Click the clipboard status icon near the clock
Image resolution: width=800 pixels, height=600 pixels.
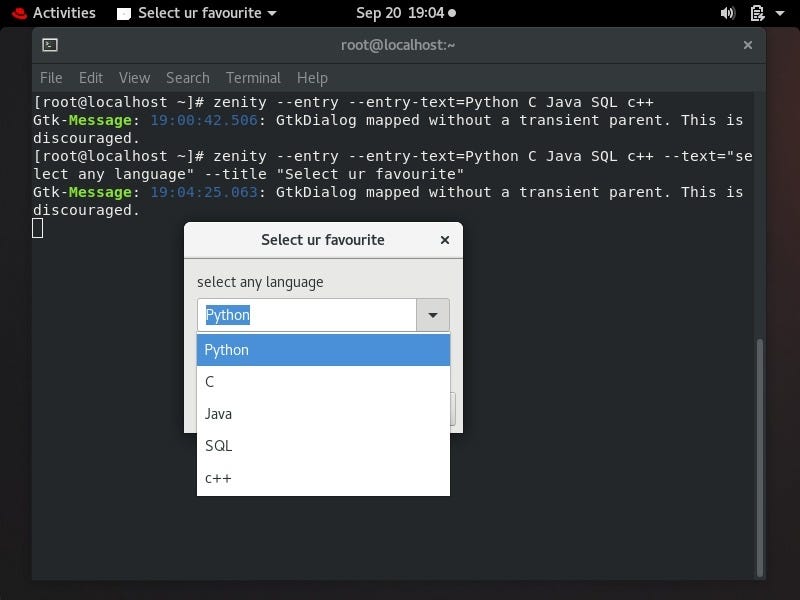[x=755, y=13]
